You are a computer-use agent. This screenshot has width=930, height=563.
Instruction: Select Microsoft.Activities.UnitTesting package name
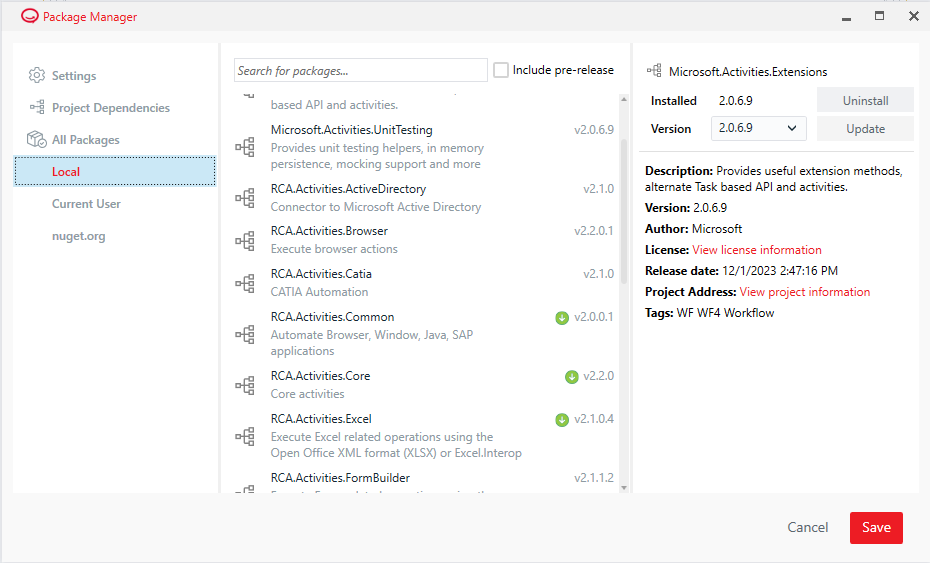pos(352,130)
